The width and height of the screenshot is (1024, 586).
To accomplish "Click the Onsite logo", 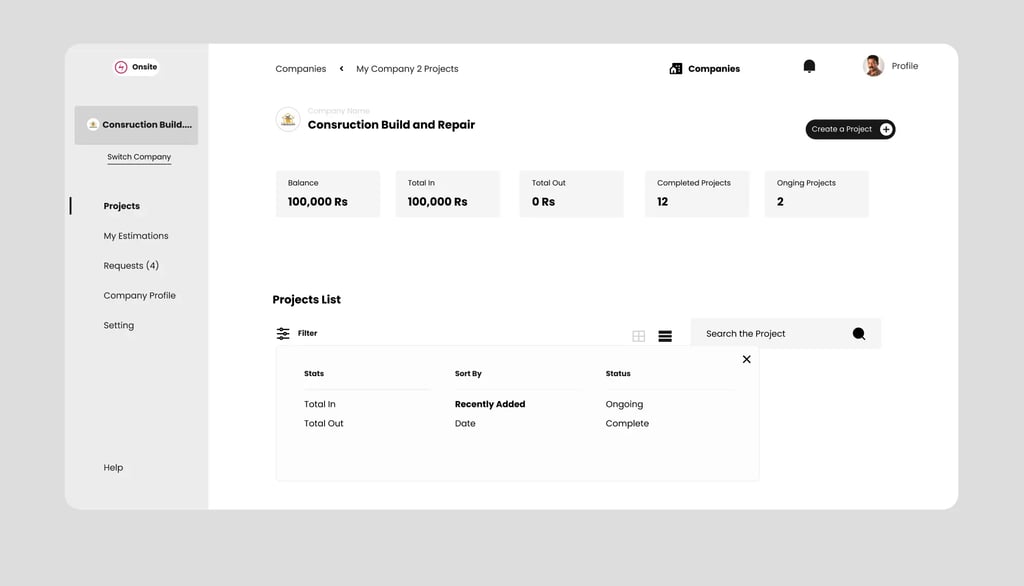I will click(x=136, y=67).
